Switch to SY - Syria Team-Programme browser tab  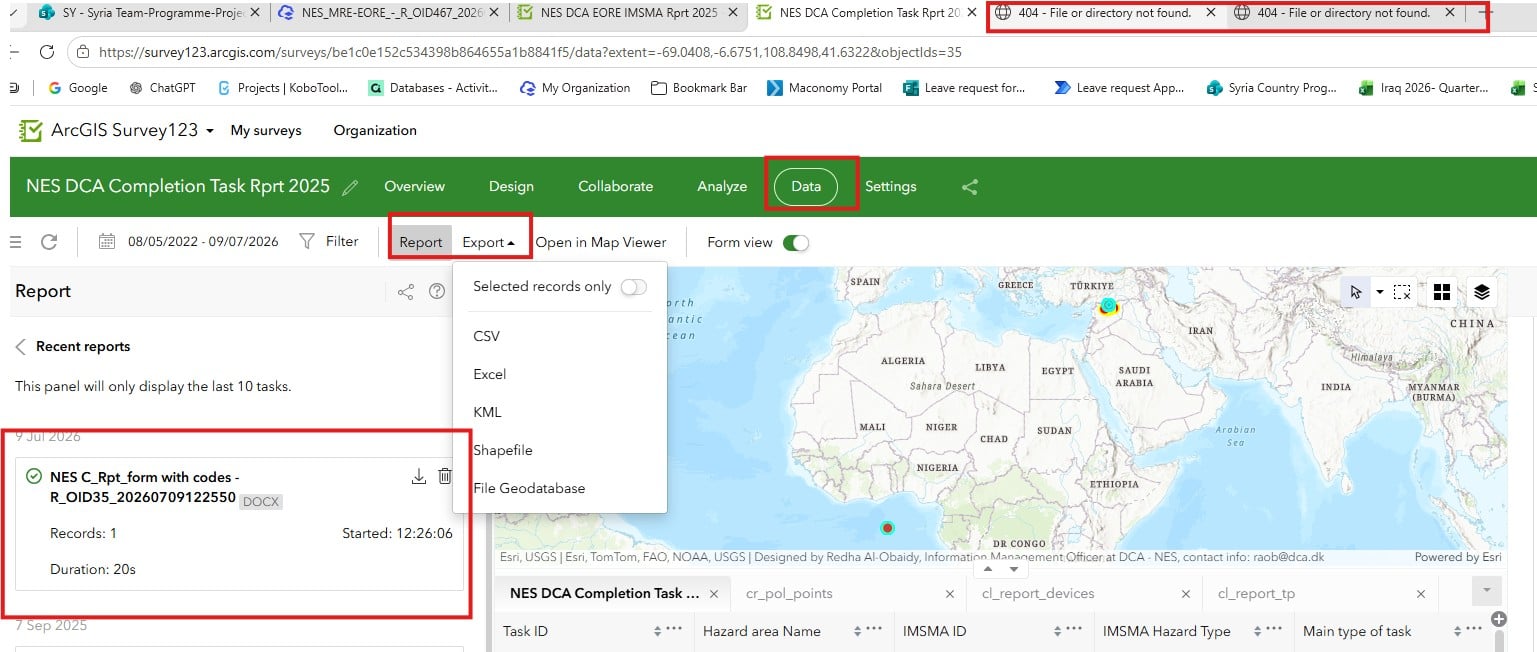tap(150, 13)
